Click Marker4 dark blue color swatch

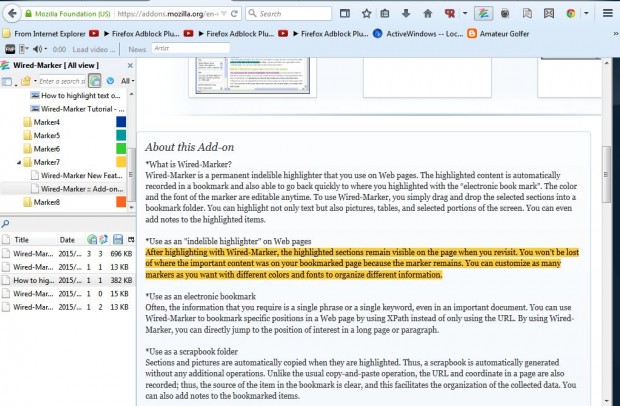[x=121, y=122]
